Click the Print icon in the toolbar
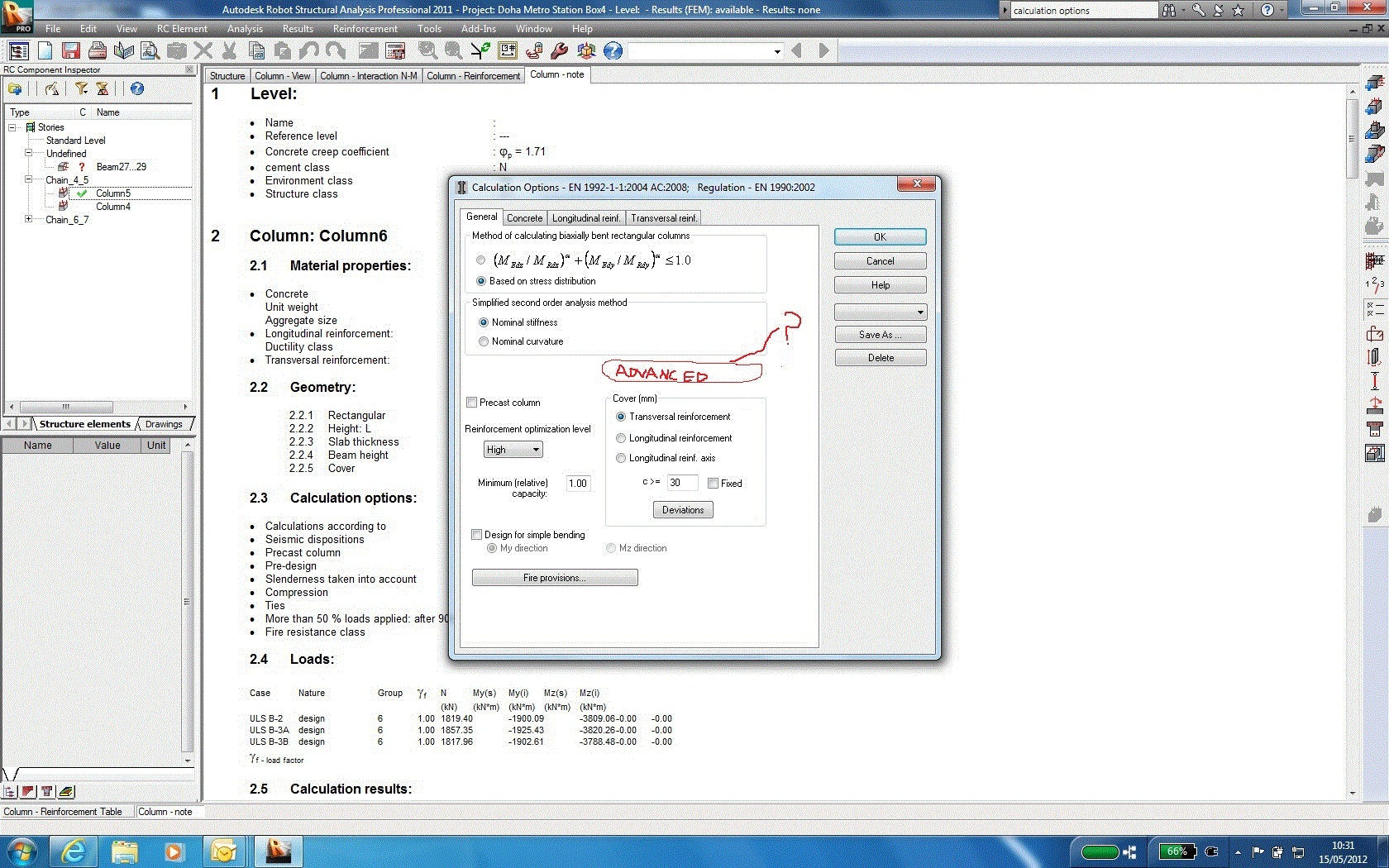The height and width of the screenshot is (868, 1389). point(98,50)
